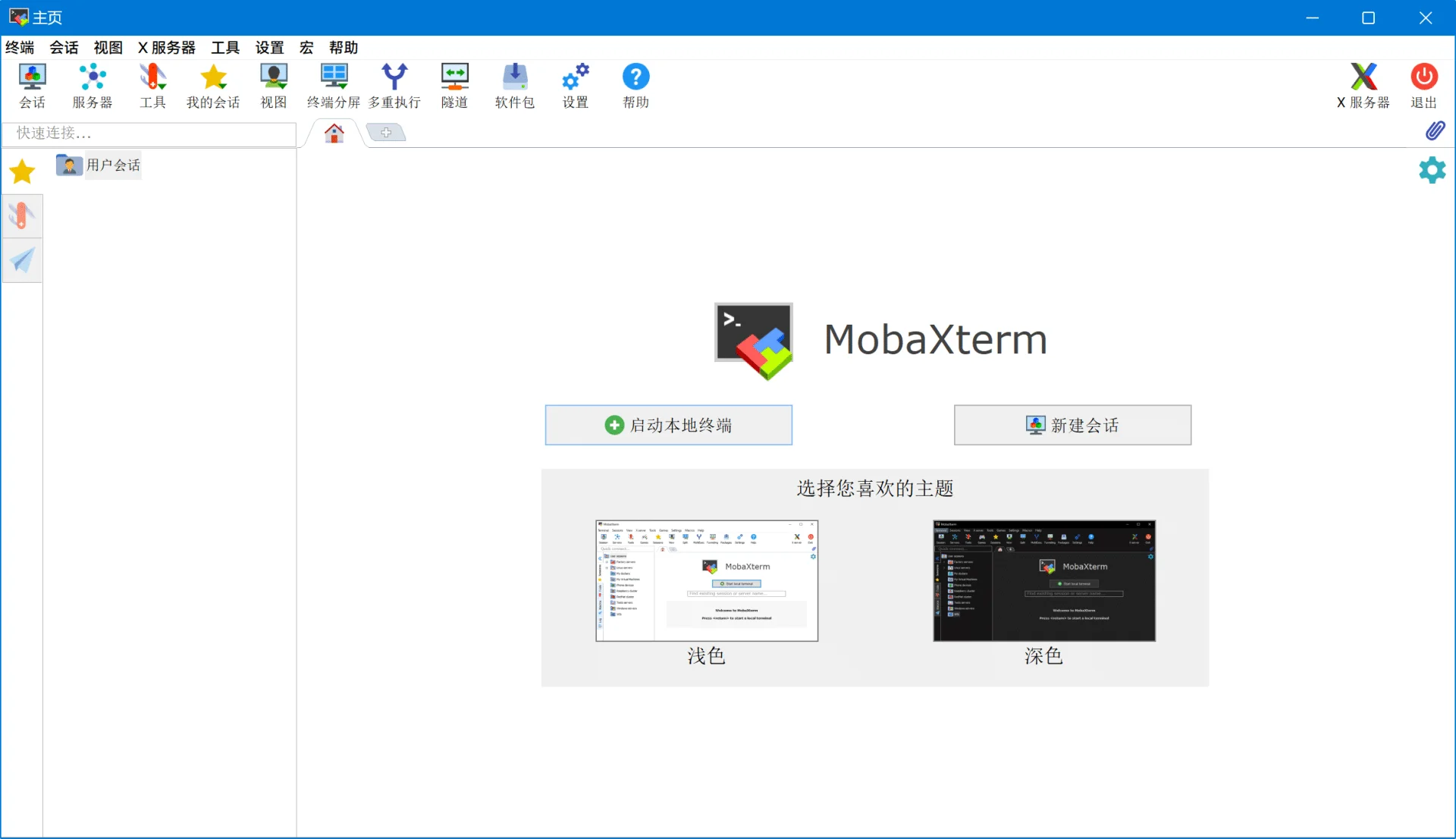Screen dimensions: 1456x839
Task: Click the 终端分屏 split terminal icon
Action: click(334, 86)
